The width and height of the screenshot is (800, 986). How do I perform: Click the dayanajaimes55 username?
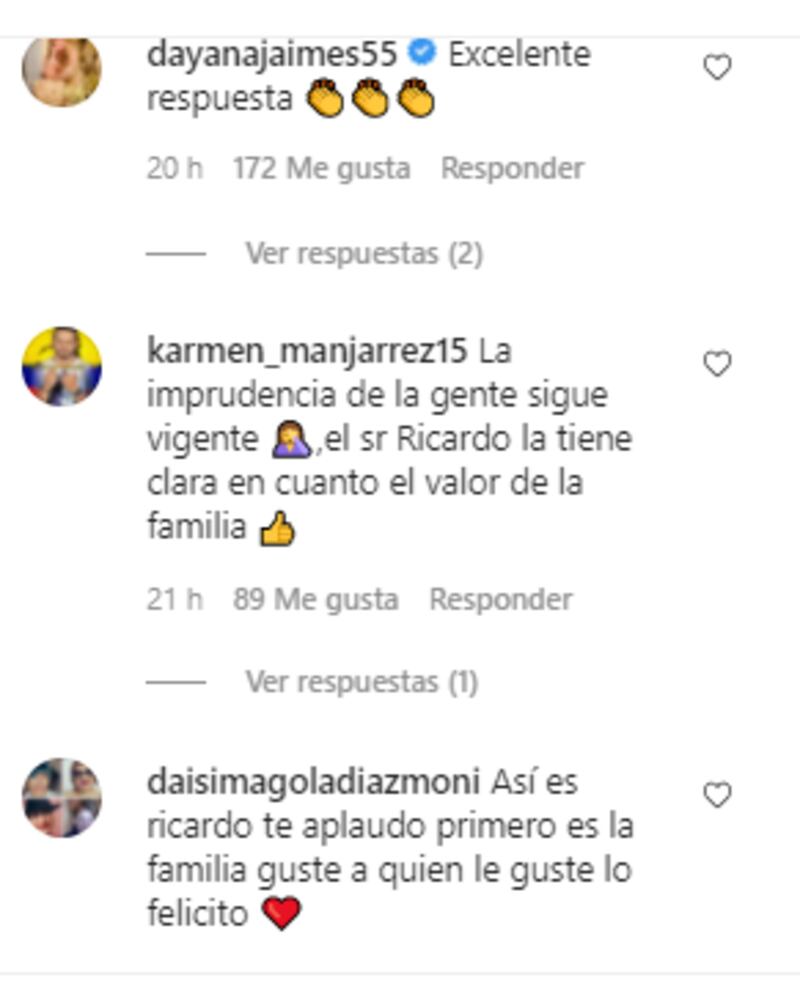coord(272,54)
